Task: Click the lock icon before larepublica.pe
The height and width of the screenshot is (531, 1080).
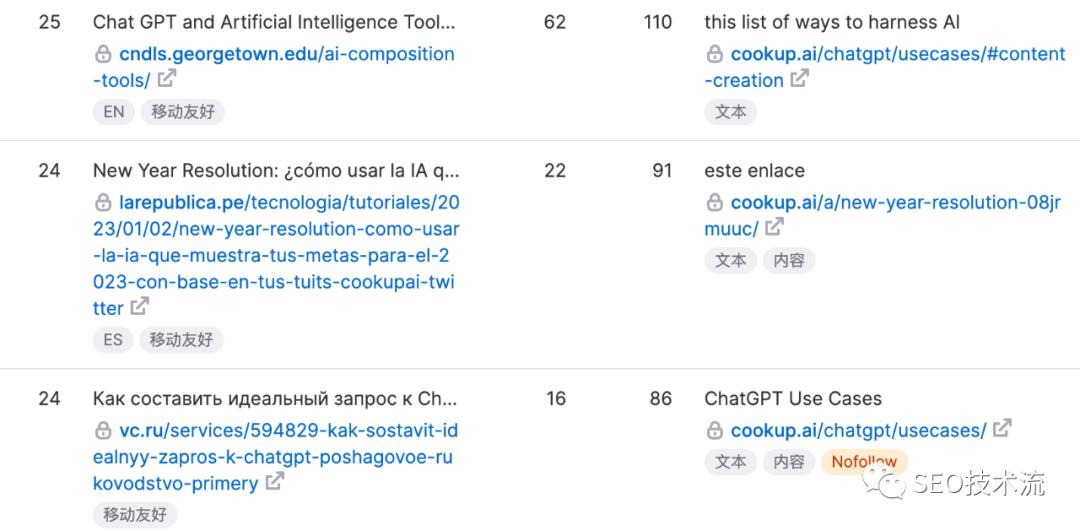Action: pyautogui.click(x=103, y=203)
